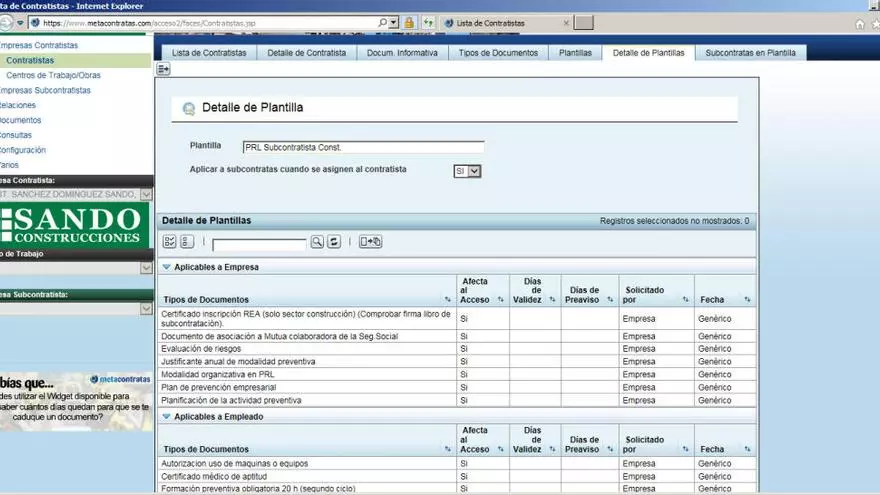Click the table search text field

tap(259, 243)
